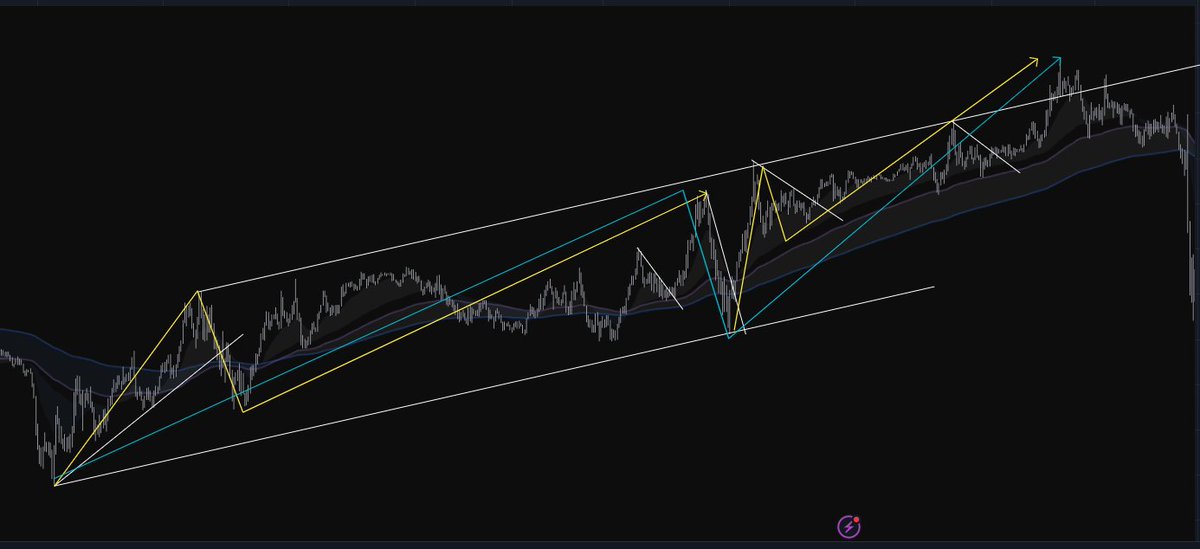Image resolution: width=1200 pixels, height=549 pixels.
Task: Click the purple lightning bolt event icon
Action: point(849,526)
